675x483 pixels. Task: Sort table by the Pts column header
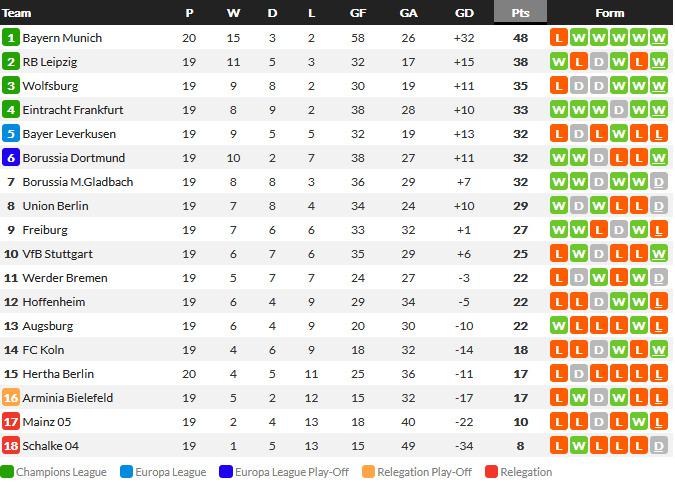pos(520,12)
